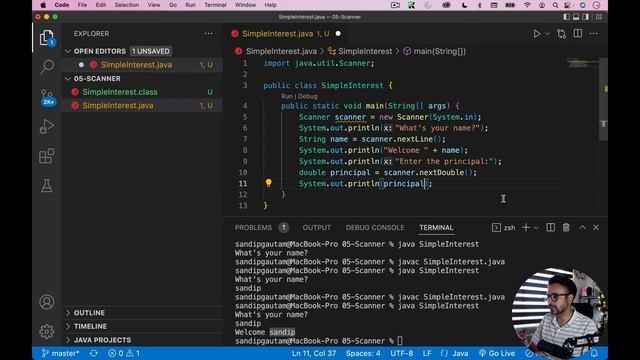Kill terminal with trash icon
The image size is (640, 360).
pos(566,227)
